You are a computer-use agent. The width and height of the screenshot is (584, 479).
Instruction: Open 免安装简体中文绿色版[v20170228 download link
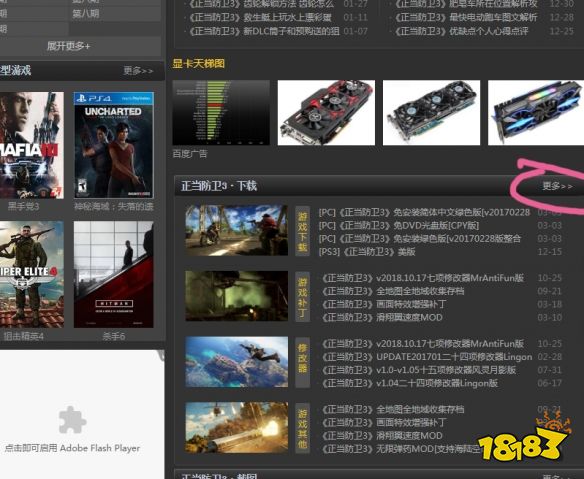tap(424, 213)
